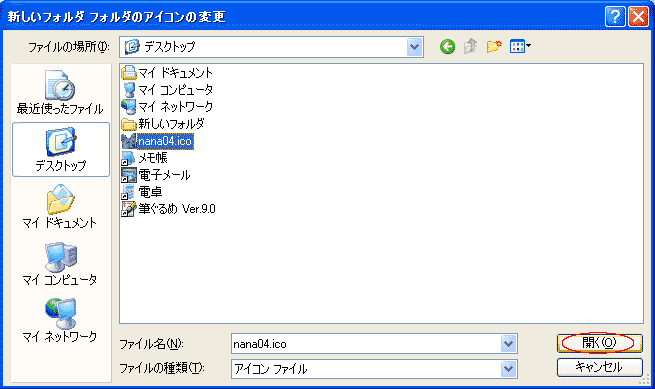Click the 筆ぐるめ Ver.9.0 name text

[177, 209]
